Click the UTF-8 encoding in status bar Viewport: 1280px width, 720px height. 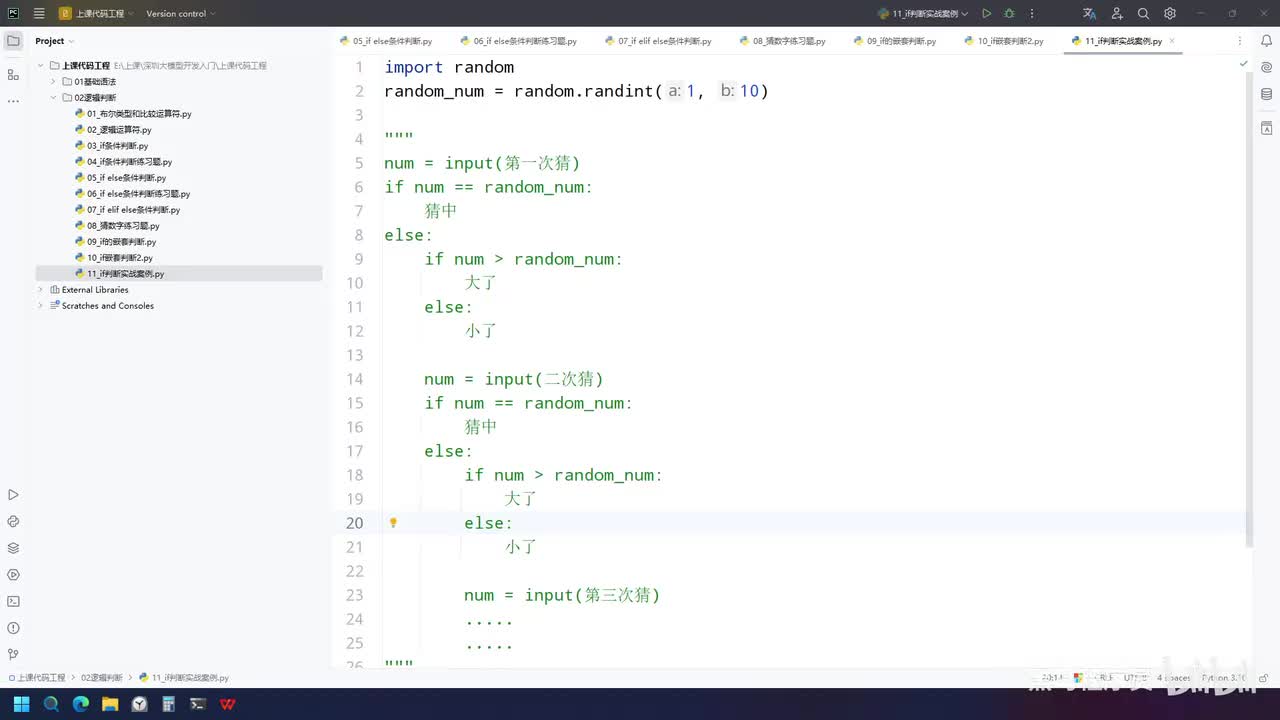[1135, 678]
